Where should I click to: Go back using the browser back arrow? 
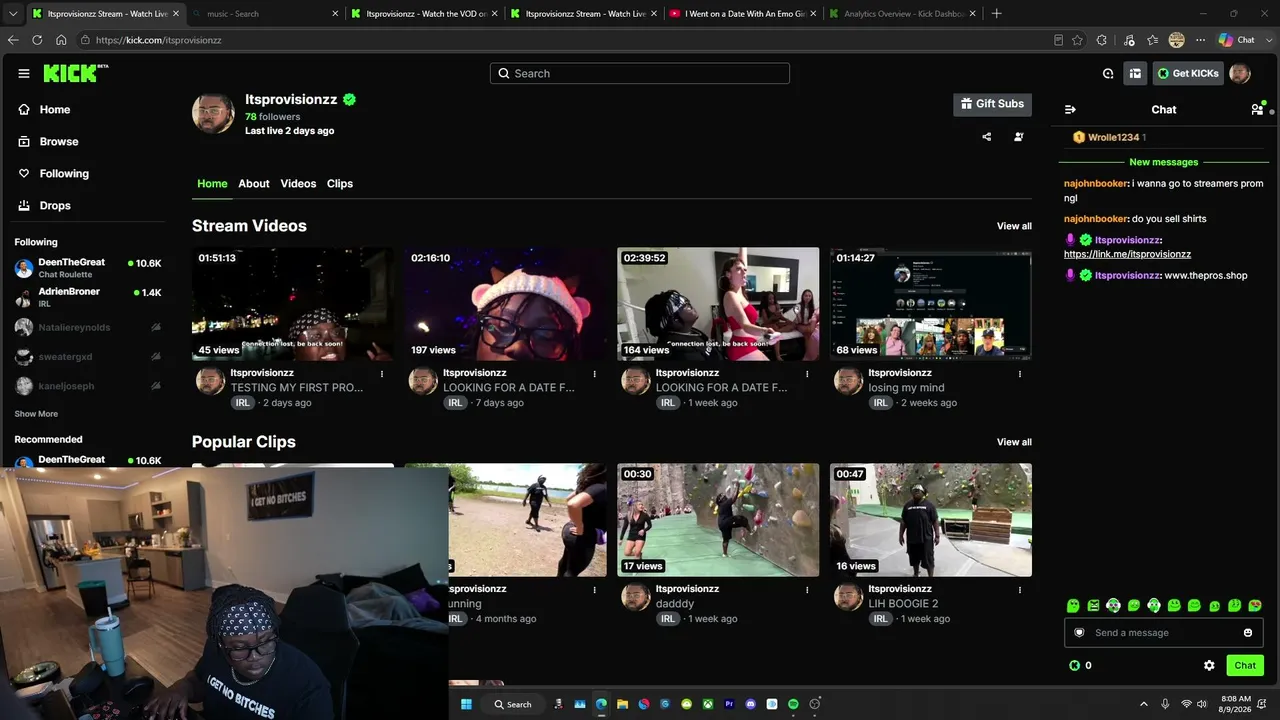13,40
